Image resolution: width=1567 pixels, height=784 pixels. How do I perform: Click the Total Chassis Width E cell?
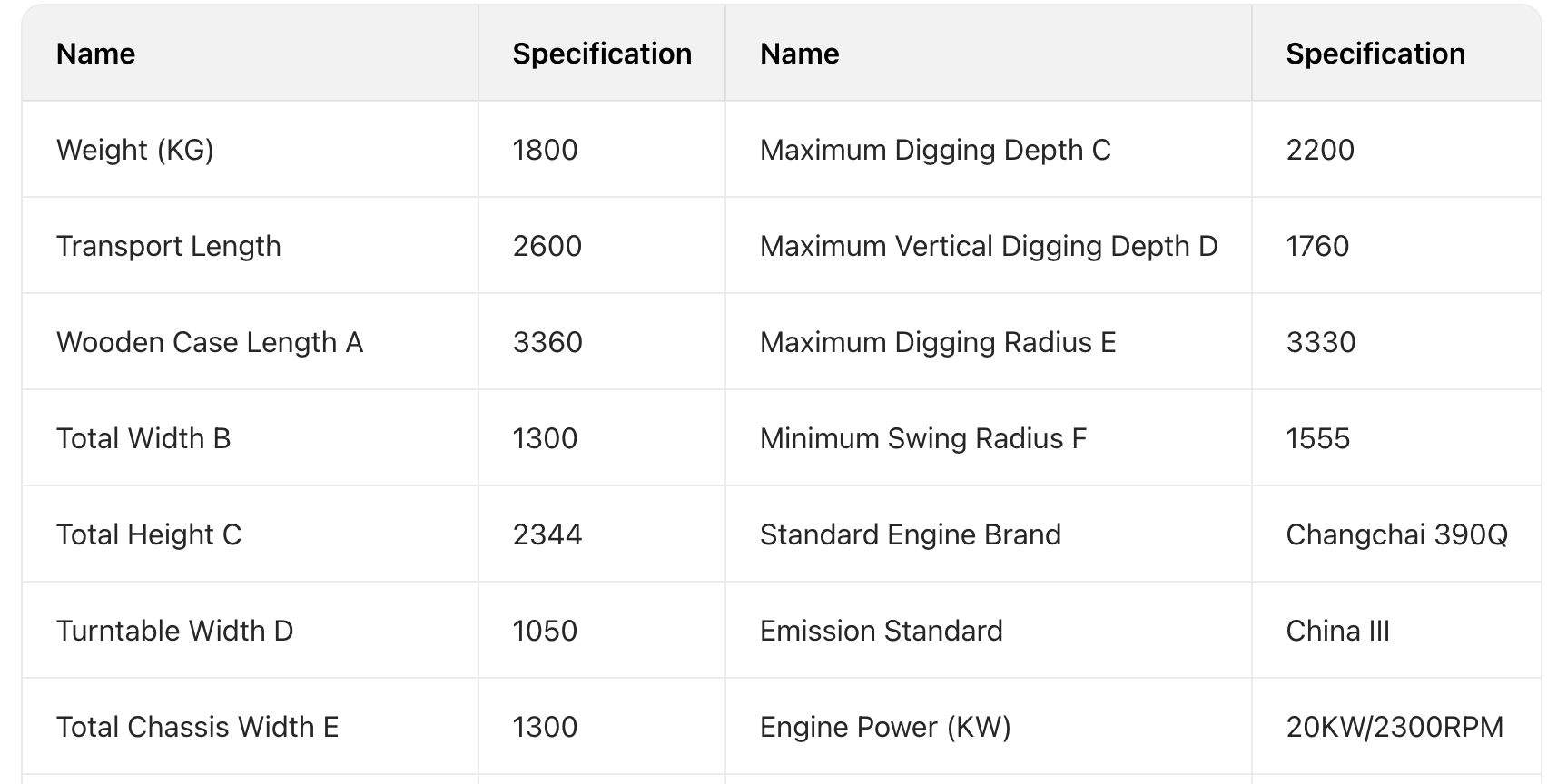point(198,727)
